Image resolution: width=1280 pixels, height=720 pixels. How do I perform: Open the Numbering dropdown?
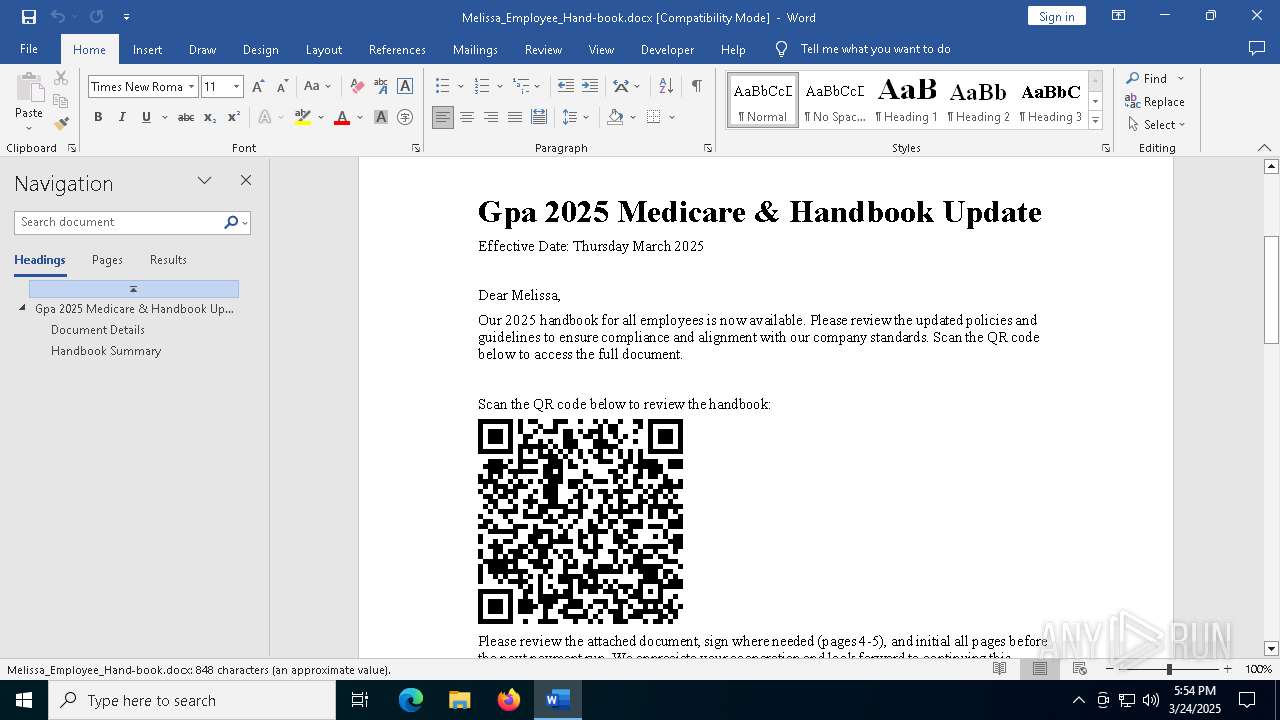click(x=499, y=87)
